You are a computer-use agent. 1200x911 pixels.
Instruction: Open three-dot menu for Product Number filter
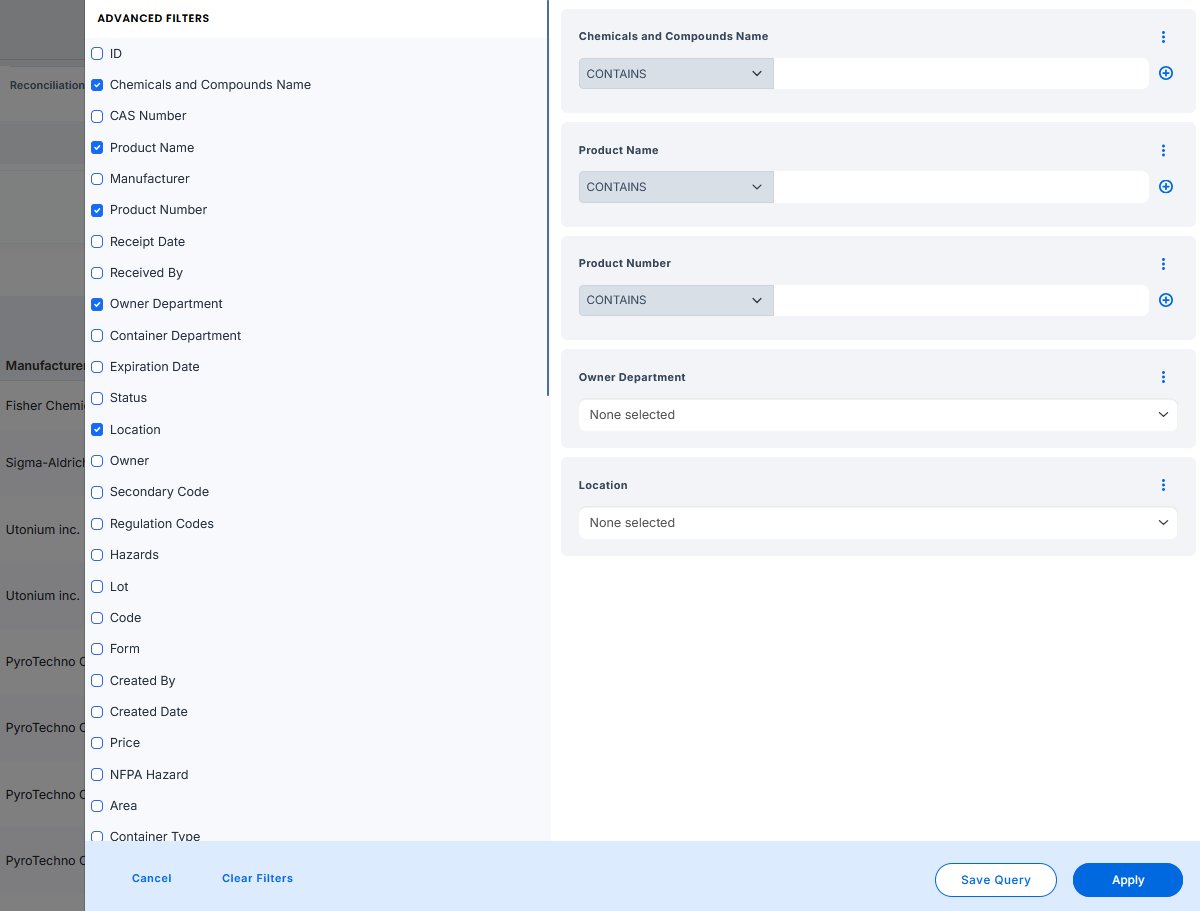point(1163,264)
